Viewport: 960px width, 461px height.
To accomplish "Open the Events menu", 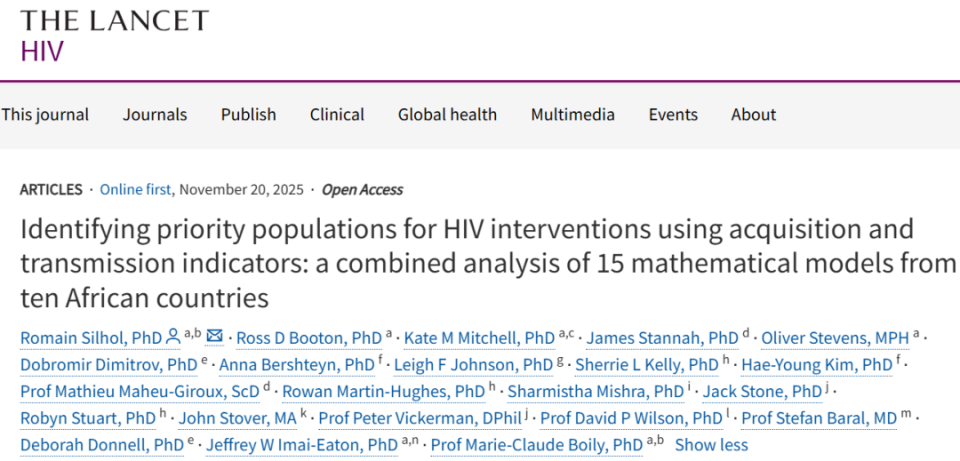I will [x=673, y=114].
